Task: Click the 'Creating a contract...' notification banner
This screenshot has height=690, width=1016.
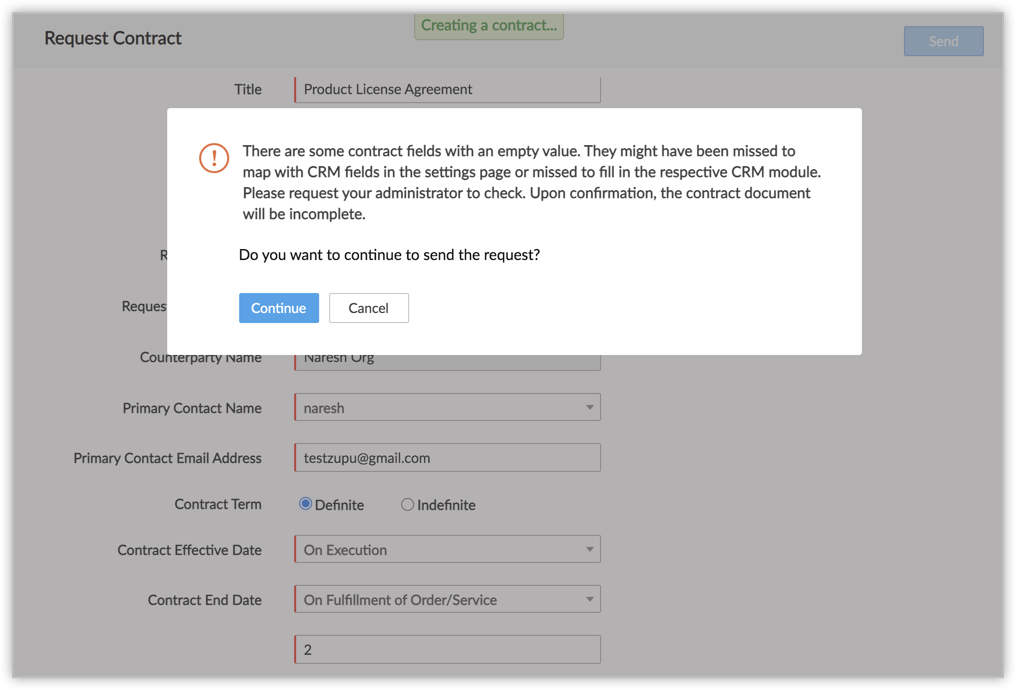Action: 489,26
